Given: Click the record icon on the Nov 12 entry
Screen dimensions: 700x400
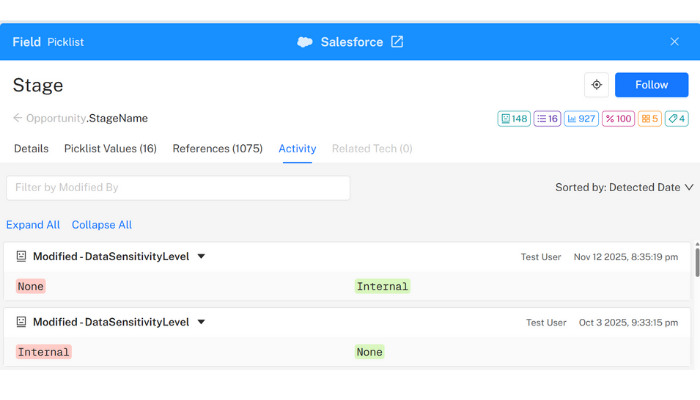Looking at the screenshot, I should click(21, 257).
